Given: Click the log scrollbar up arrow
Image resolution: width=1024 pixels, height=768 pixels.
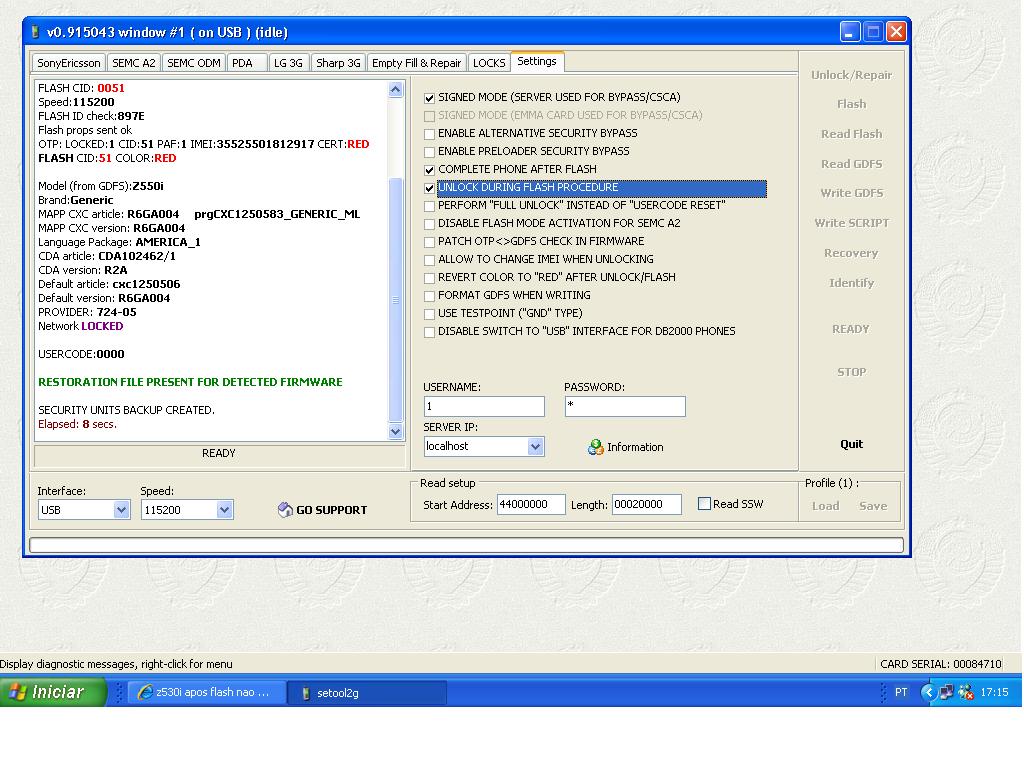Looking at the screenshot, I should (x=396, y=89).
